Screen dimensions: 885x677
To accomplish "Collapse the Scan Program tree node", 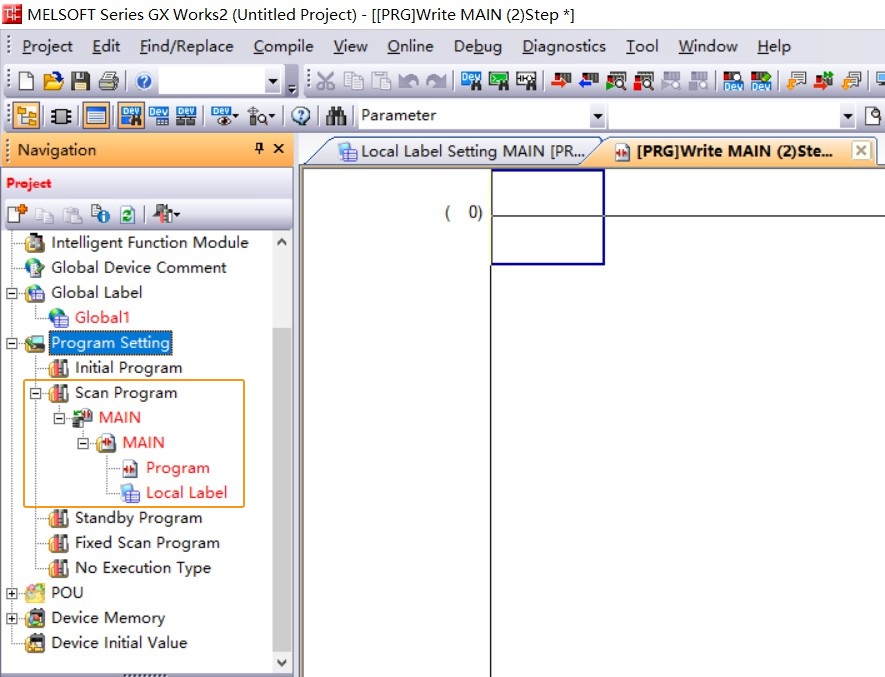I will click(x=35, y=393).
